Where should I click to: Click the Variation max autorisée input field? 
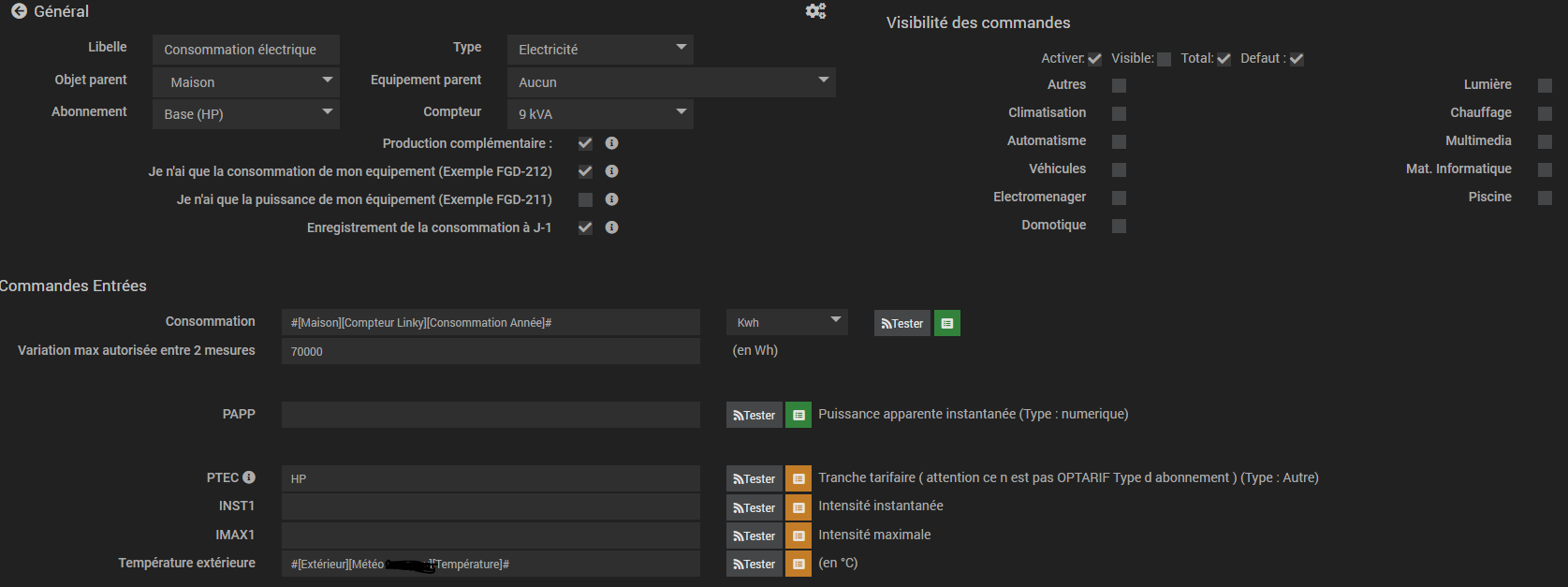tap(491, 351)
